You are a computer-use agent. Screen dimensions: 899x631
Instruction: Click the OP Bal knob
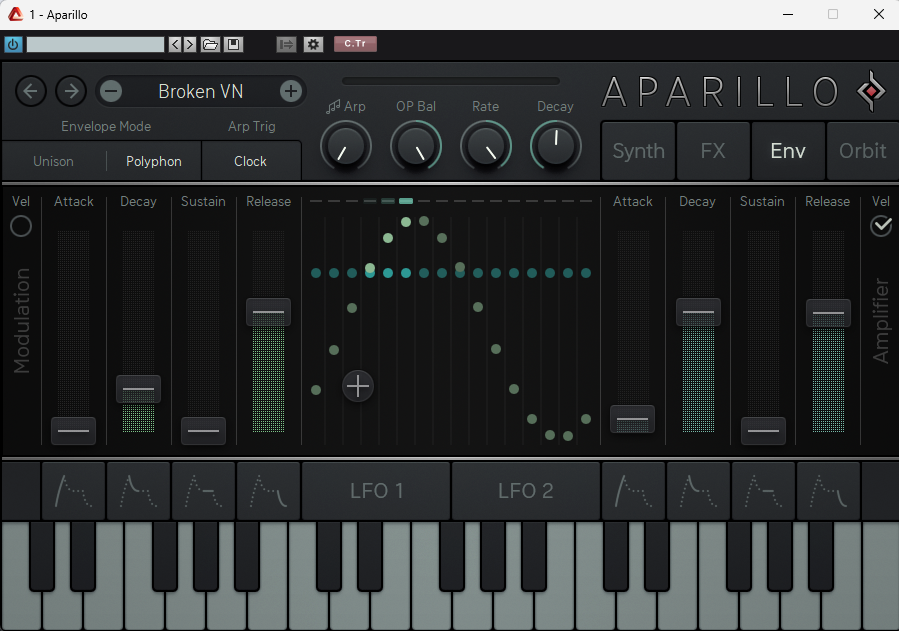[x=416, y=146]
